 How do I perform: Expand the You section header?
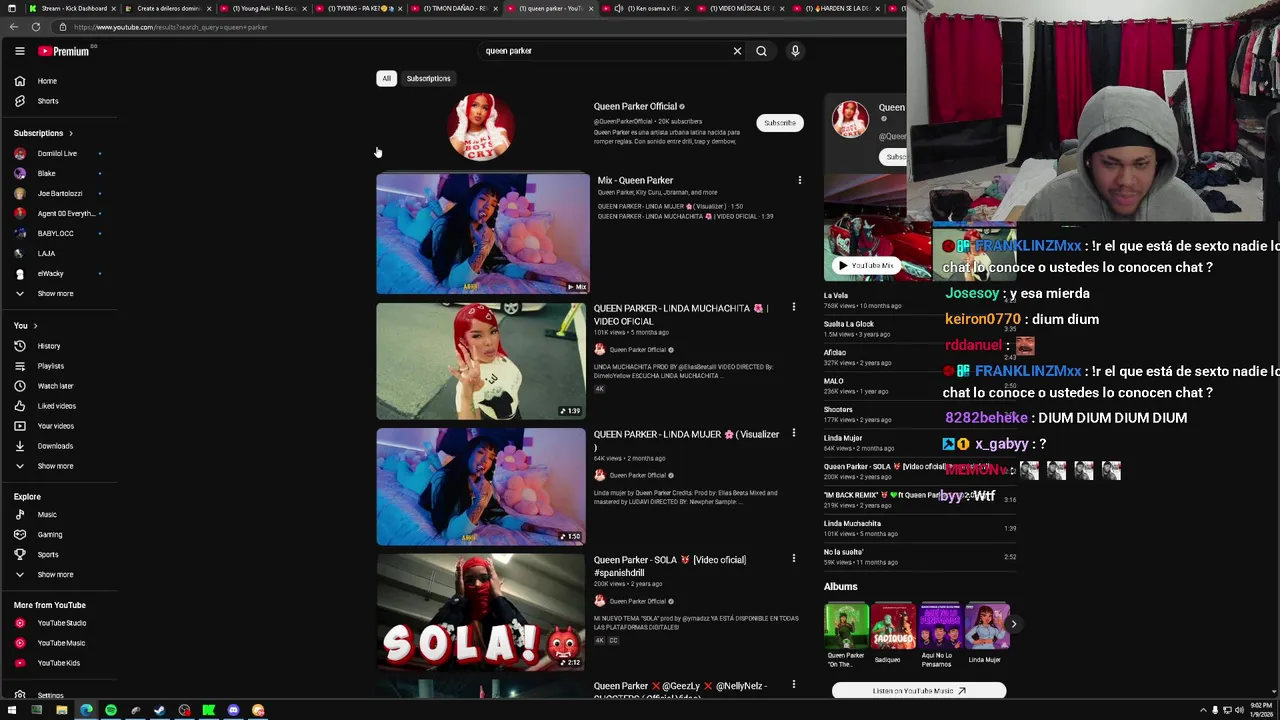click(25, 326)
